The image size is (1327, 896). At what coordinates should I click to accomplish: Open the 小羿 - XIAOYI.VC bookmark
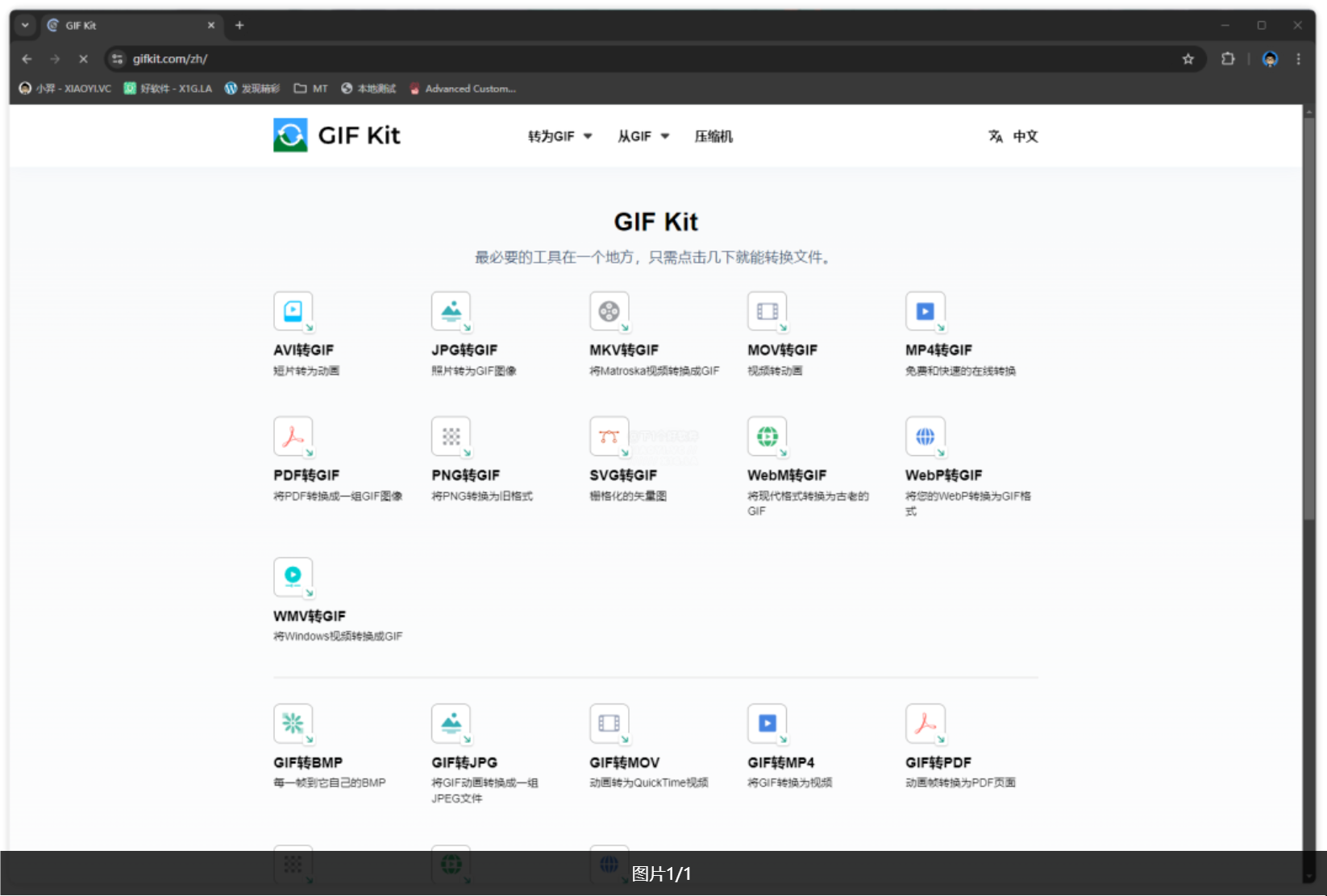coord(65,89)
